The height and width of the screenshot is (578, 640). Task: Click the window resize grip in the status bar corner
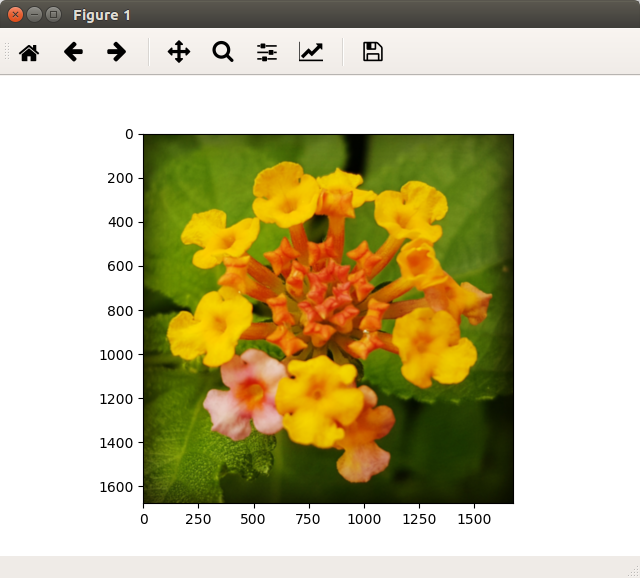tap(634, 572)
